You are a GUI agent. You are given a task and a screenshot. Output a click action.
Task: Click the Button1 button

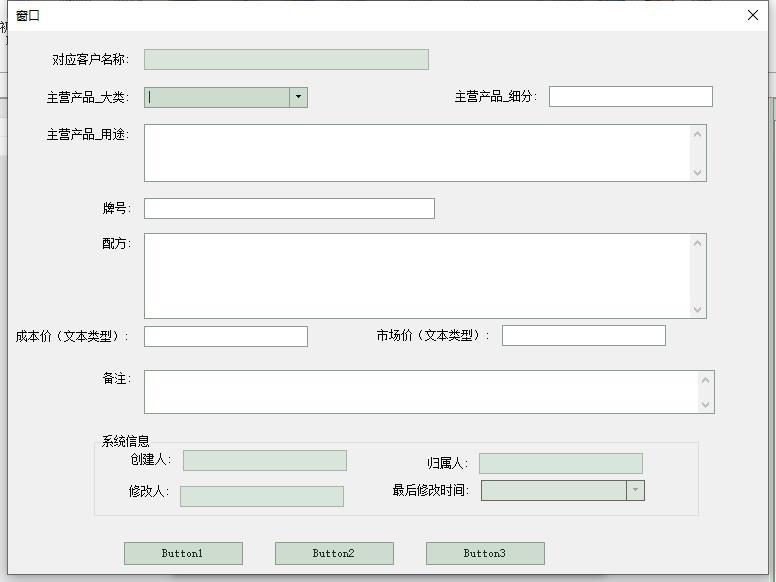click(x=183, y=553)
